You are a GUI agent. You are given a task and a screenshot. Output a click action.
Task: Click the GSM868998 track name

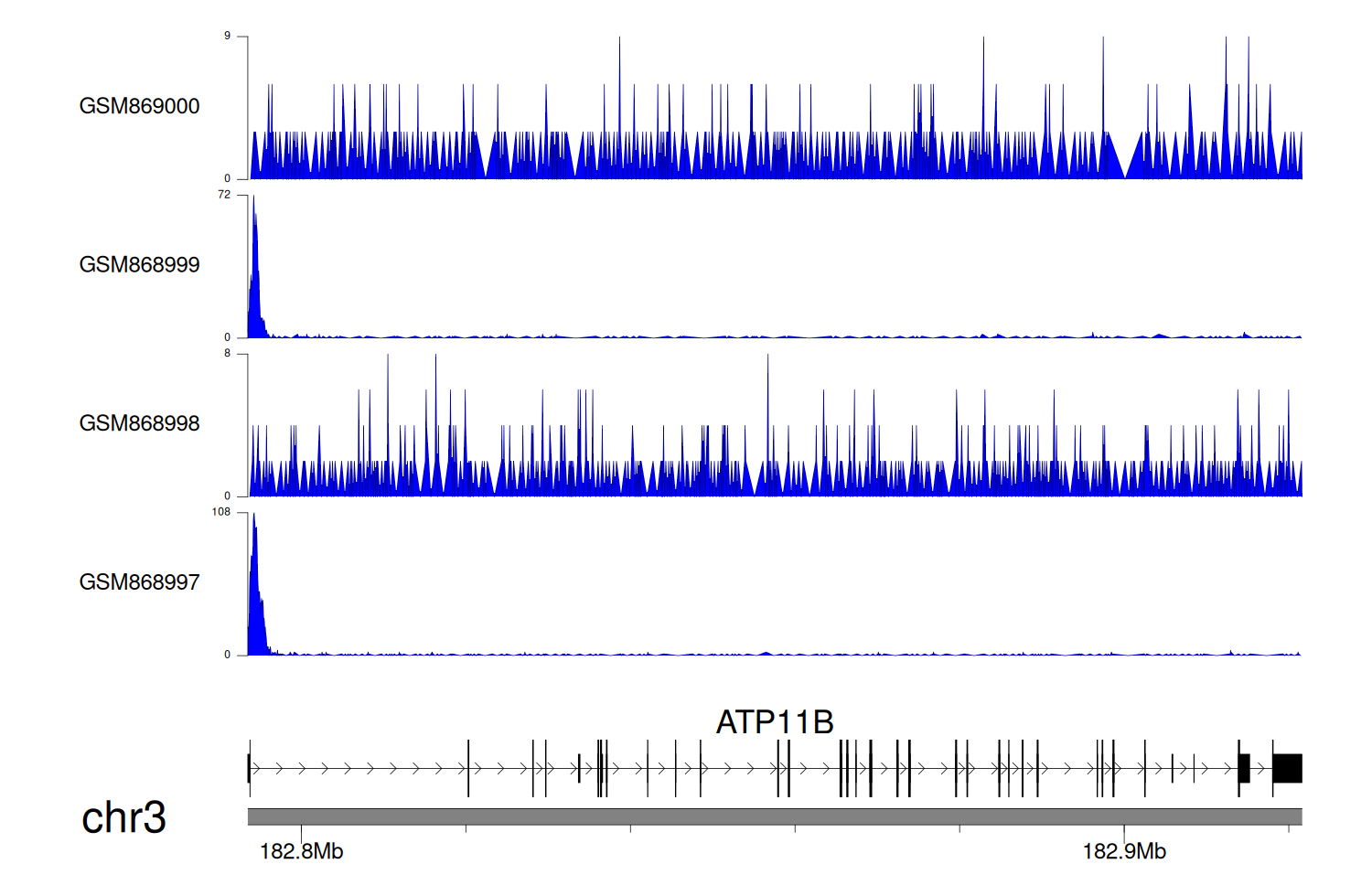pos(139,423)
